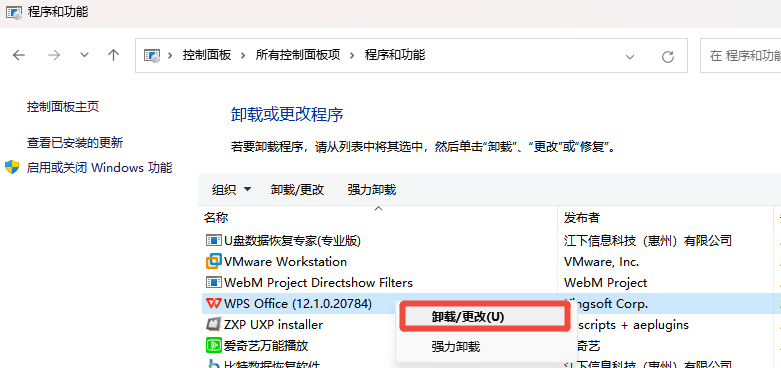
Task: Click the ZXP UXP installer icon
Action: click(213, 324)
